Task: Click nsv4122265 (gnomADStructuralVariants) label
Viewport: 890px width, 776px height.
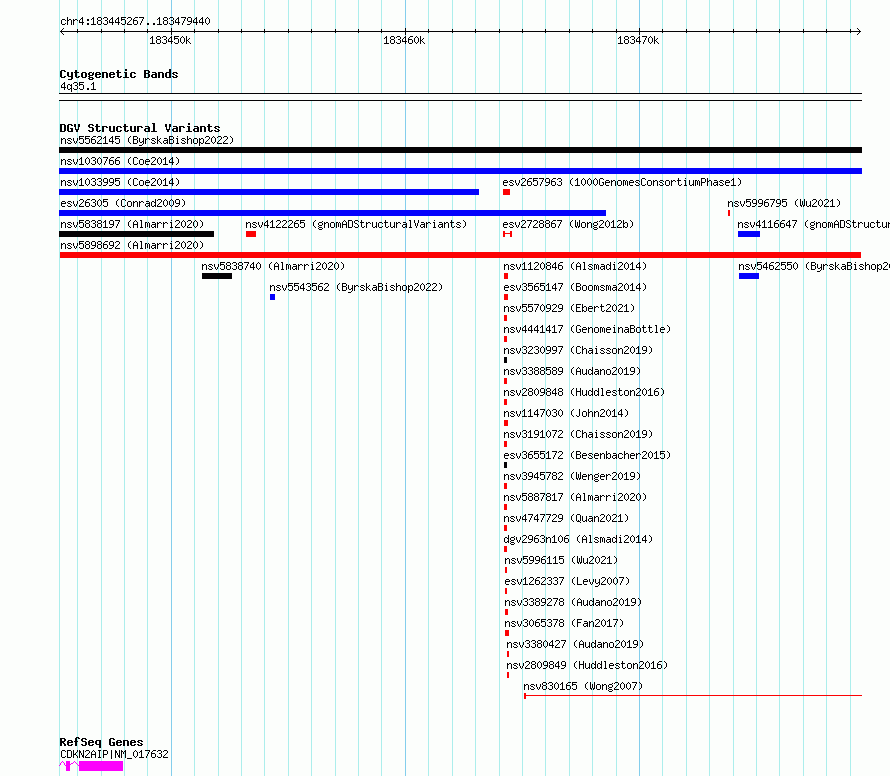Action: click(x=356, y=224)
